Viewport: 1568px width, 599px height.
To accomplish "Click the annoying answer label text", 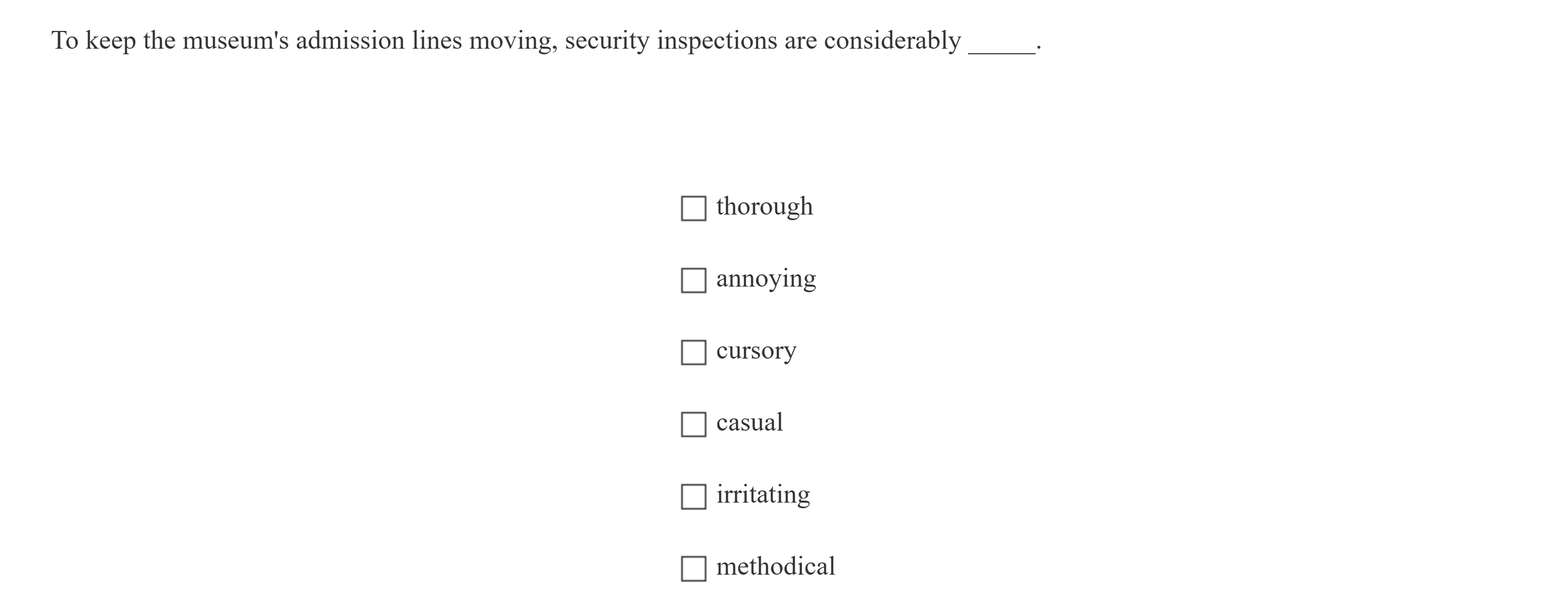I will click(x=766, y=279).
